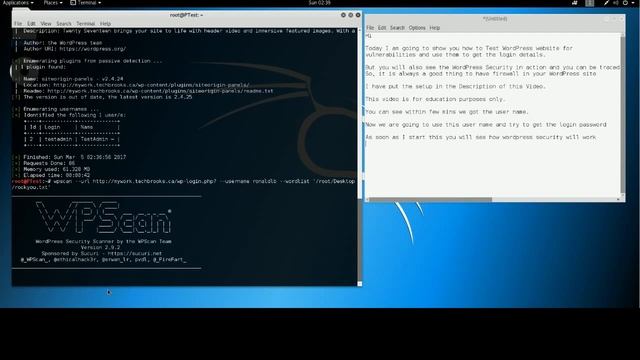640x360 pixels.
Task: Click 'Today I am going to show you' line
Action: (469, 48)
